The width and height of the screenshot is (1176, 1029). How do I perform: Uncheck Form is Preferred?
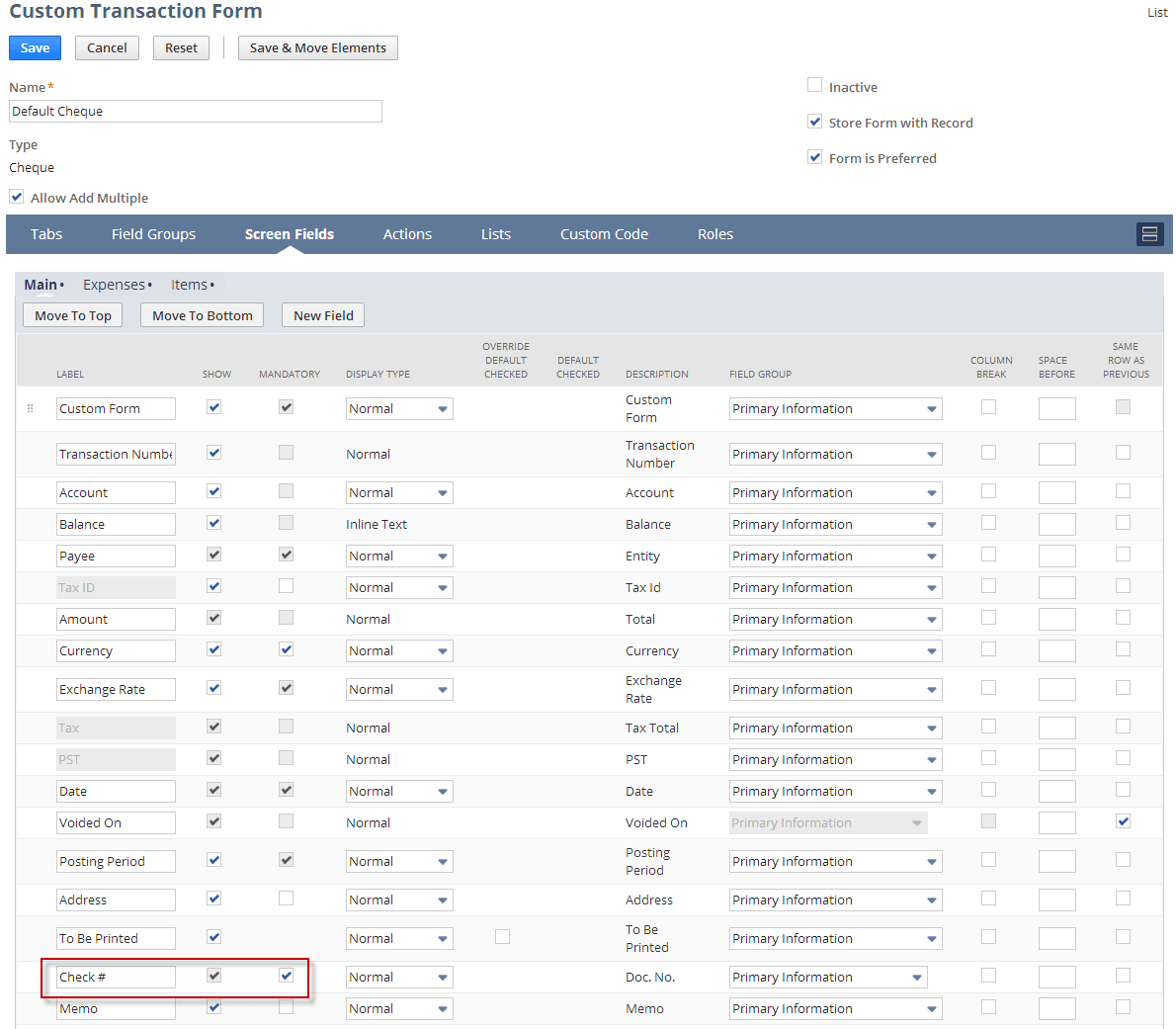tap(814, 157)
